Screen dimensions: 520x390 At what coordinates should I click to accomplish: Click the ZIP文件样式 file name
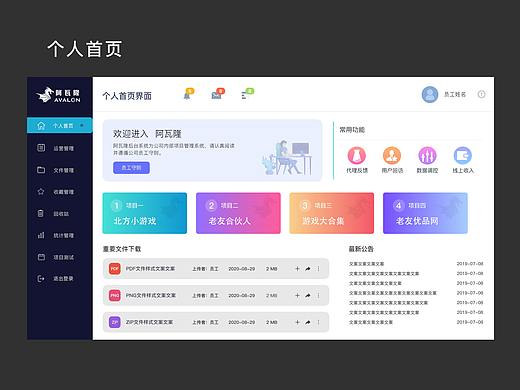pyautogui.click(x=149, y=322)
